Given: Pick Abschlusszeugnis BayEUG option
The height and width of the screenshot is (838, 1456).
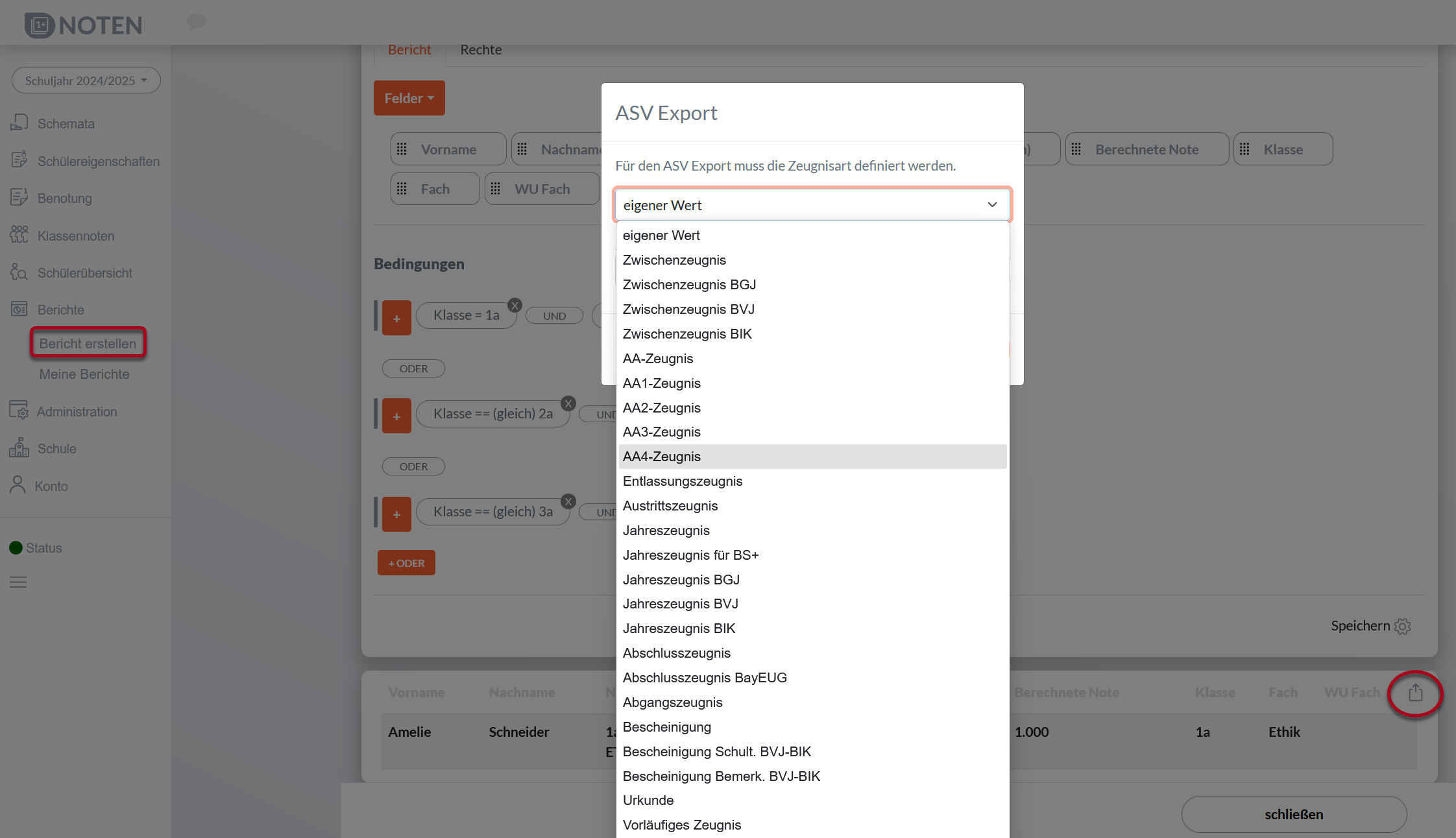Looking at the screenshot, I should point(705,678).
